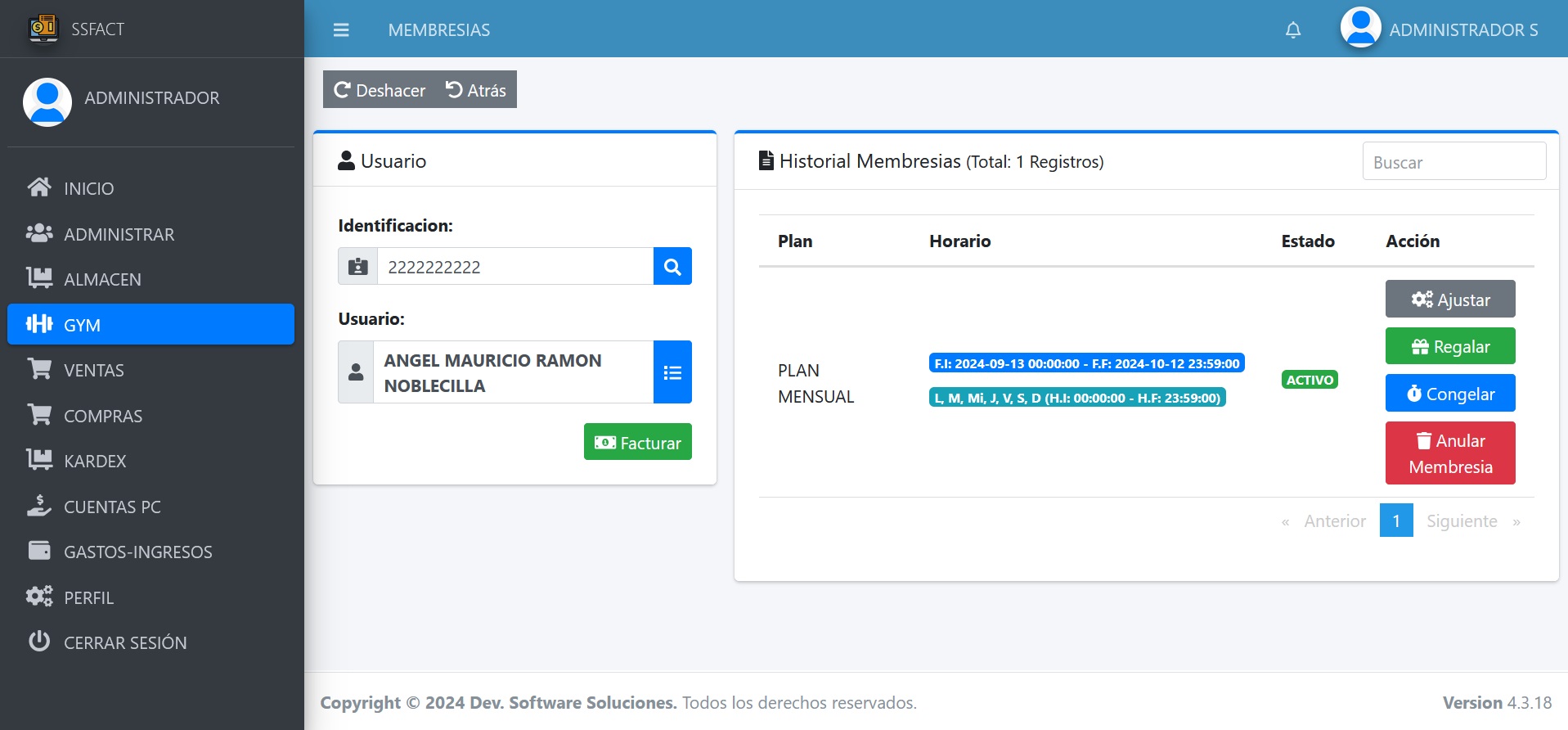Open INICIO in the sidebar
This screenshot has width=1568, height=730.
[88, 188]
